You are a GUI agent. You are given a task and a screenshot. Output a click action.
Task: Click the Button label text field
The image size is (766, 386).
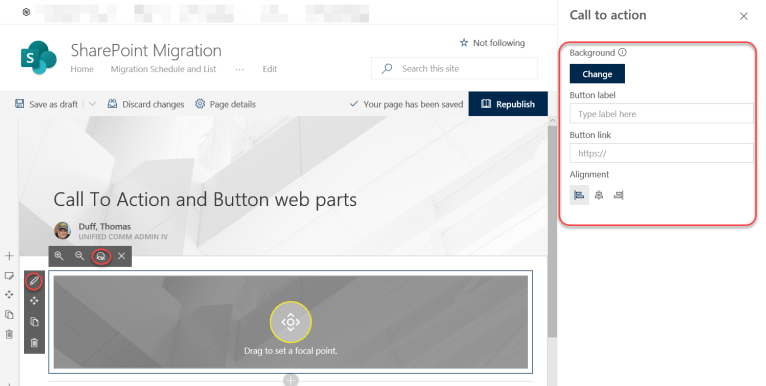point(661,113)
